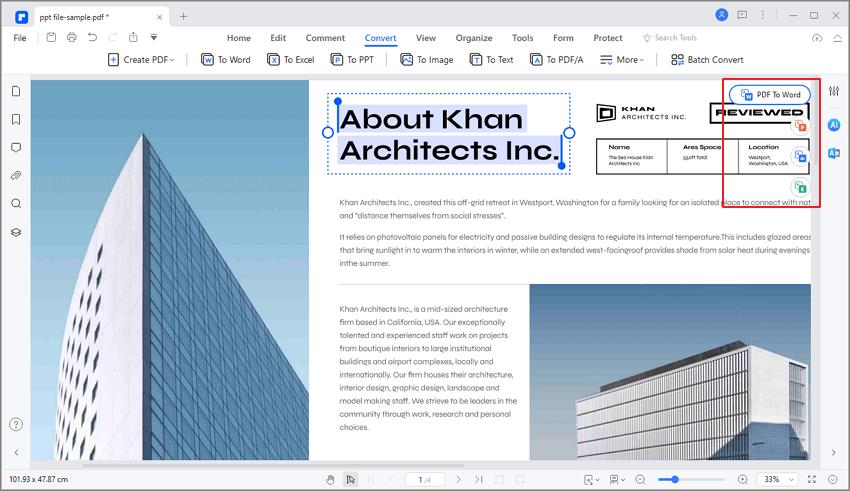Switch to the Edit tab

(x=278, y=38)
